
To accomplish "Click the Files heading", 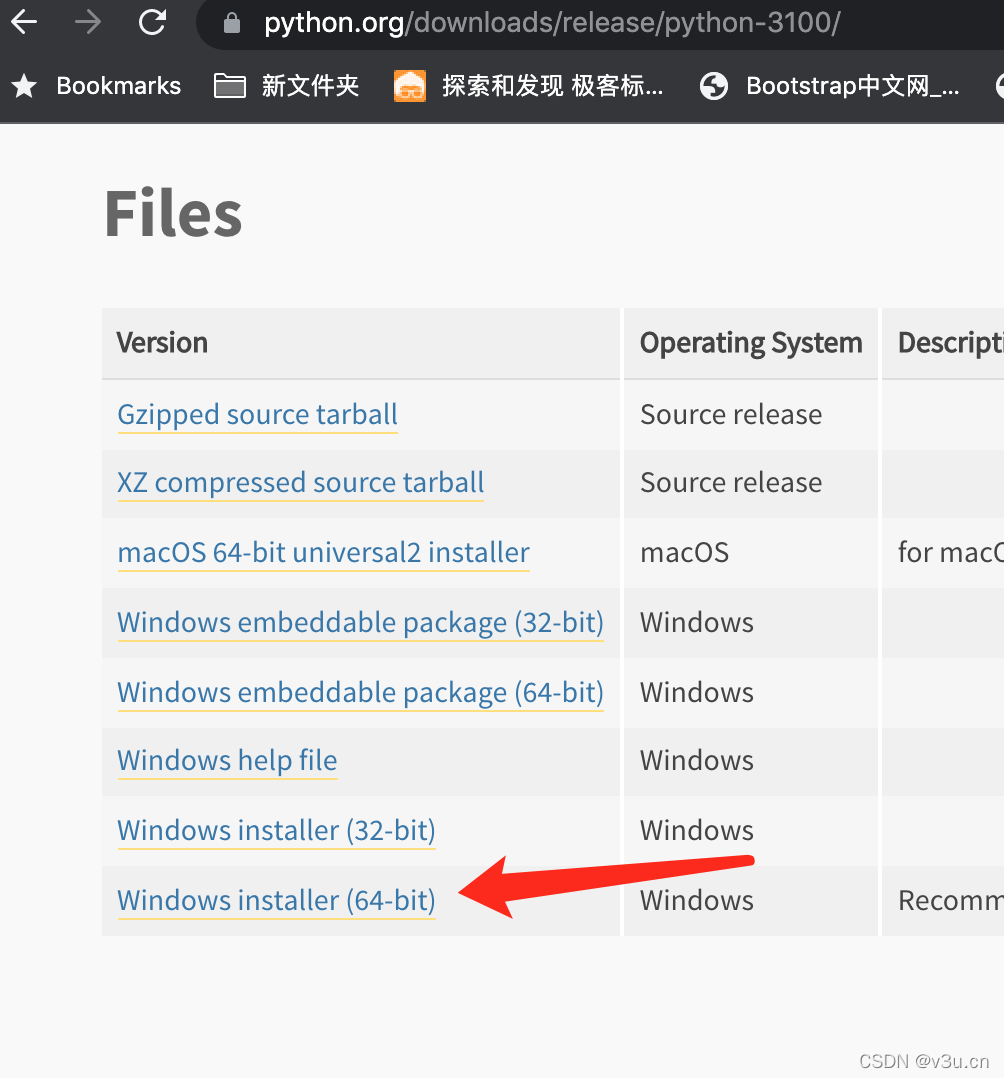I will click(173, 214).
